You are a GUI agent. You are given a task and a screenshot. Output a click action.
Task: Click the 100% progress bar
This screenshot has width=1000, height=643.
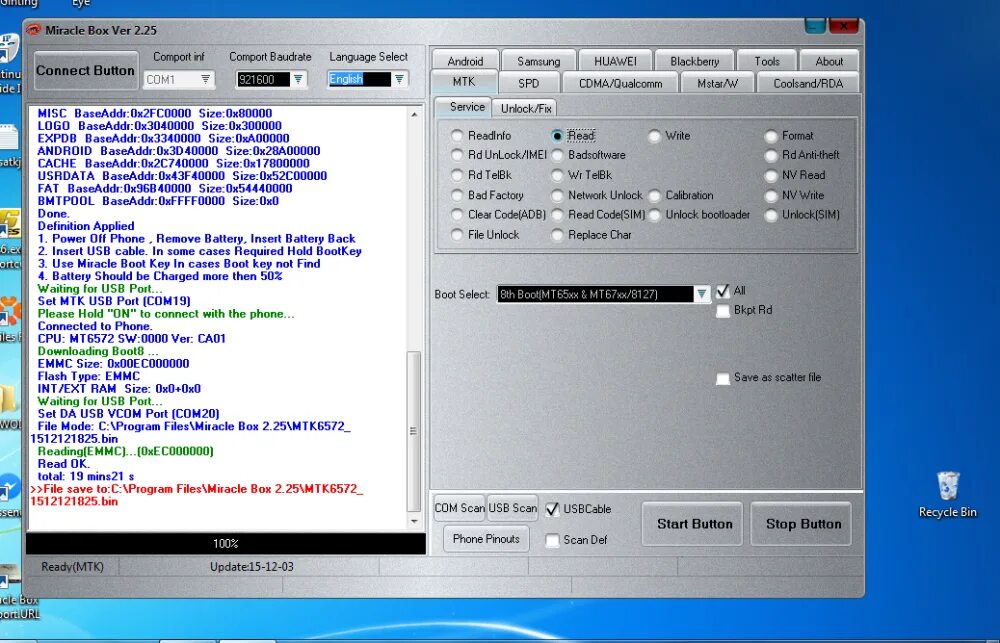[x=226, y=543]
